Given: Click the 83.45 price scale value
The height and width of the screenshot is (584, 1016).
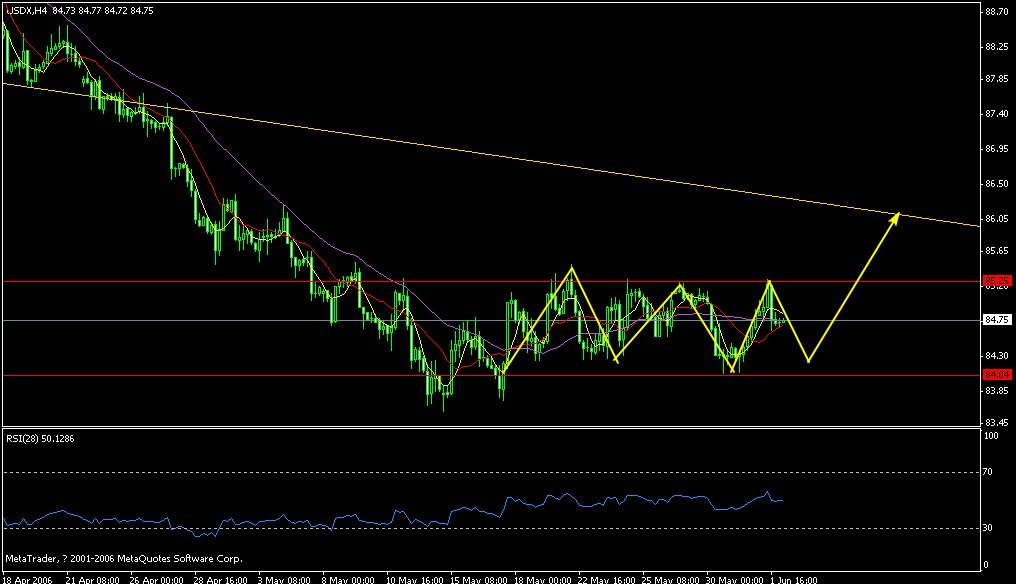Looking at the screenshot, I should click(x=997, y=423).
